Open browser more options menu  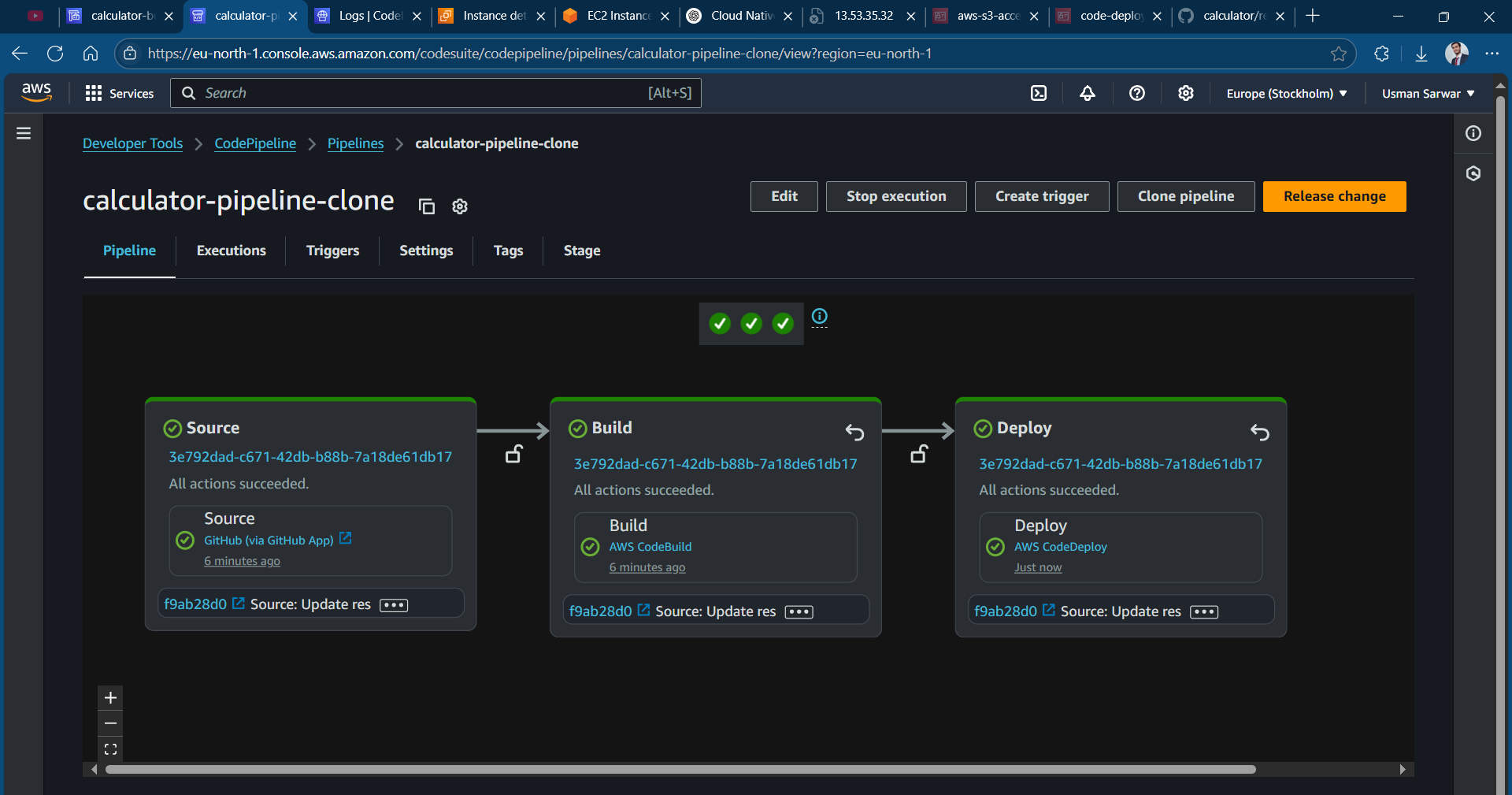point(1492,54)
